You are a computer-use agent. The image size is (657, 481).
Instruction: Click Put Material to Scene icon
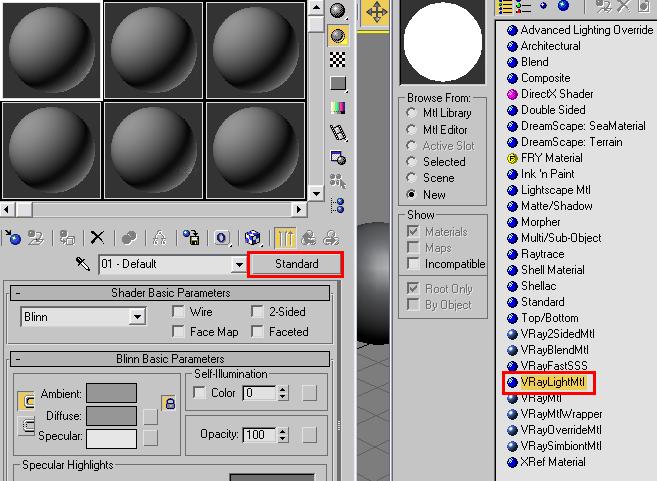pos(36,238)
